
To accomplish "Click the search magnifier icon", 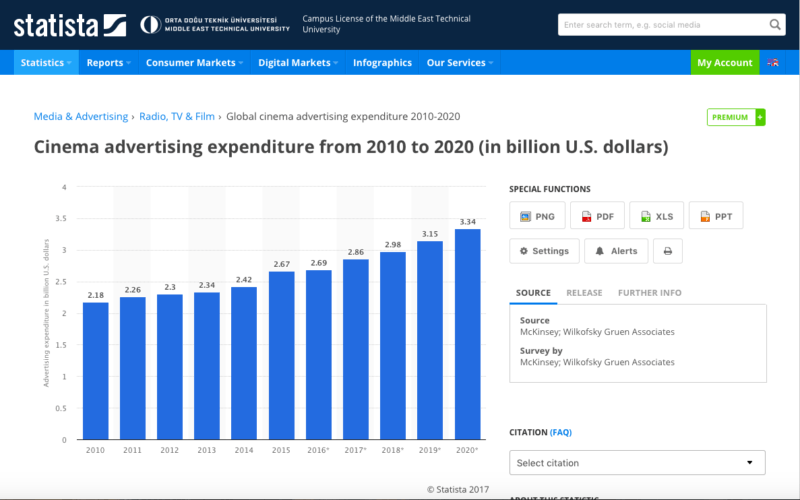I will (x=776, y=24).
